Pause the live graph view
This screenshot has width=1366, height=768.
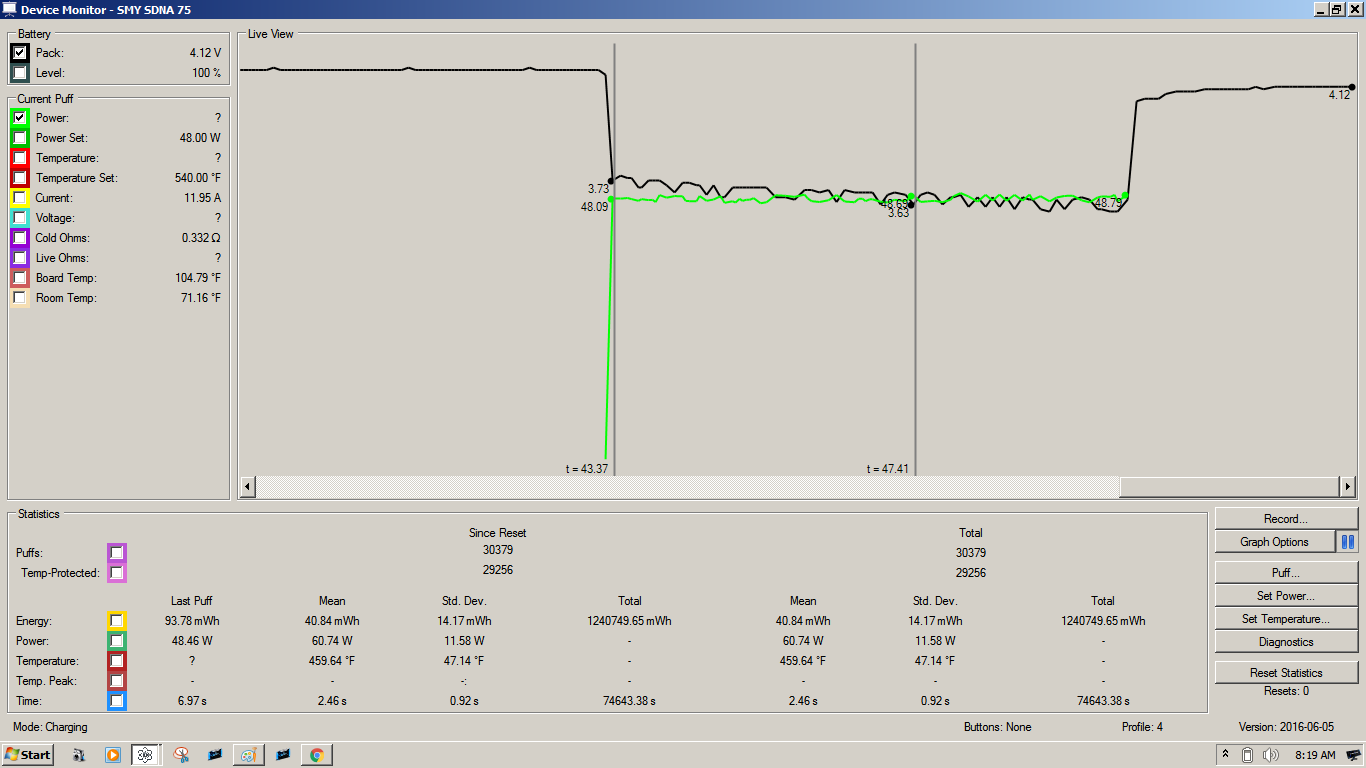1348,542
